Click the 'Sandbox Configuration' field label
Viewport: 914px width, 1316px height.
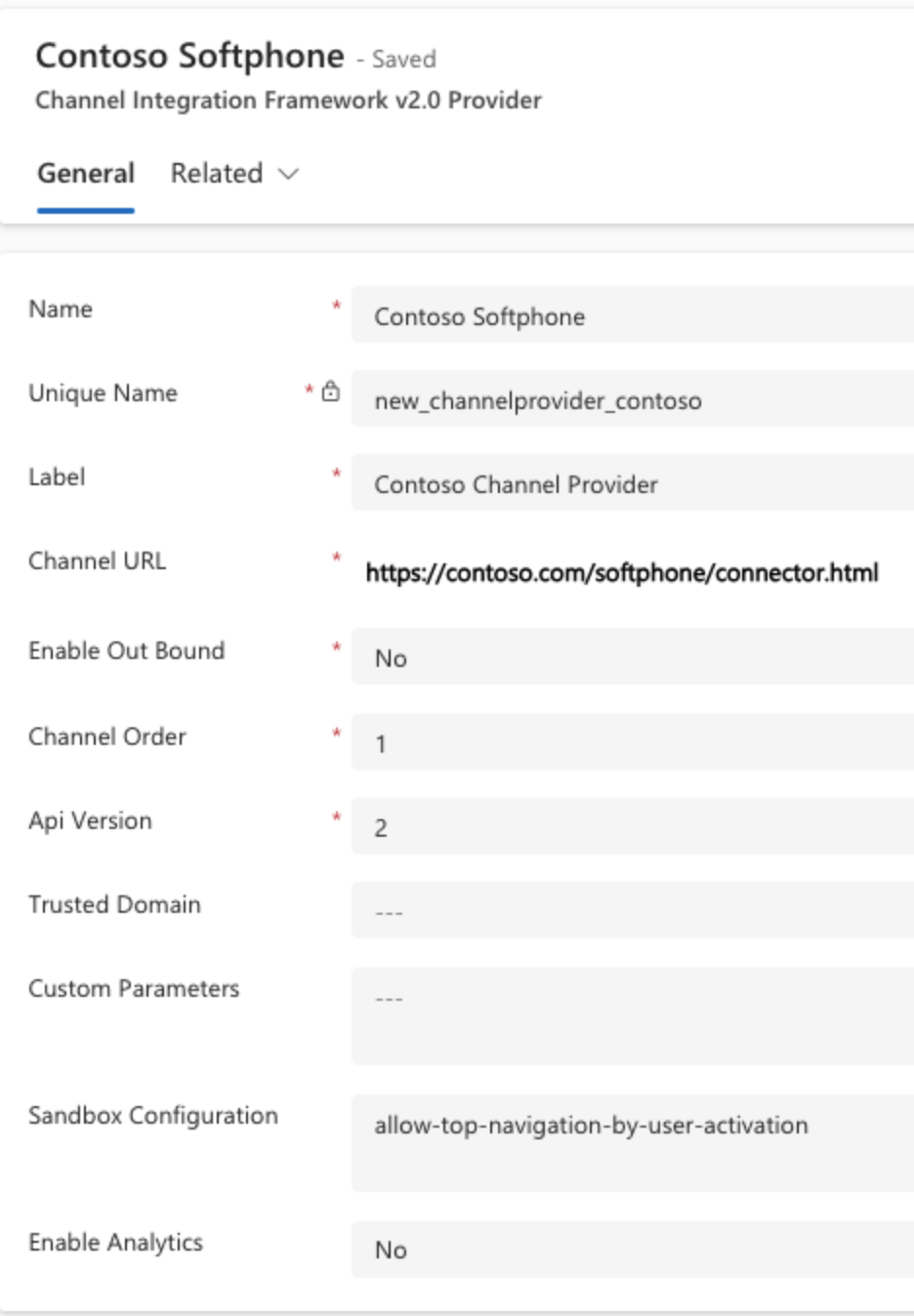(x=153, y=1115)
